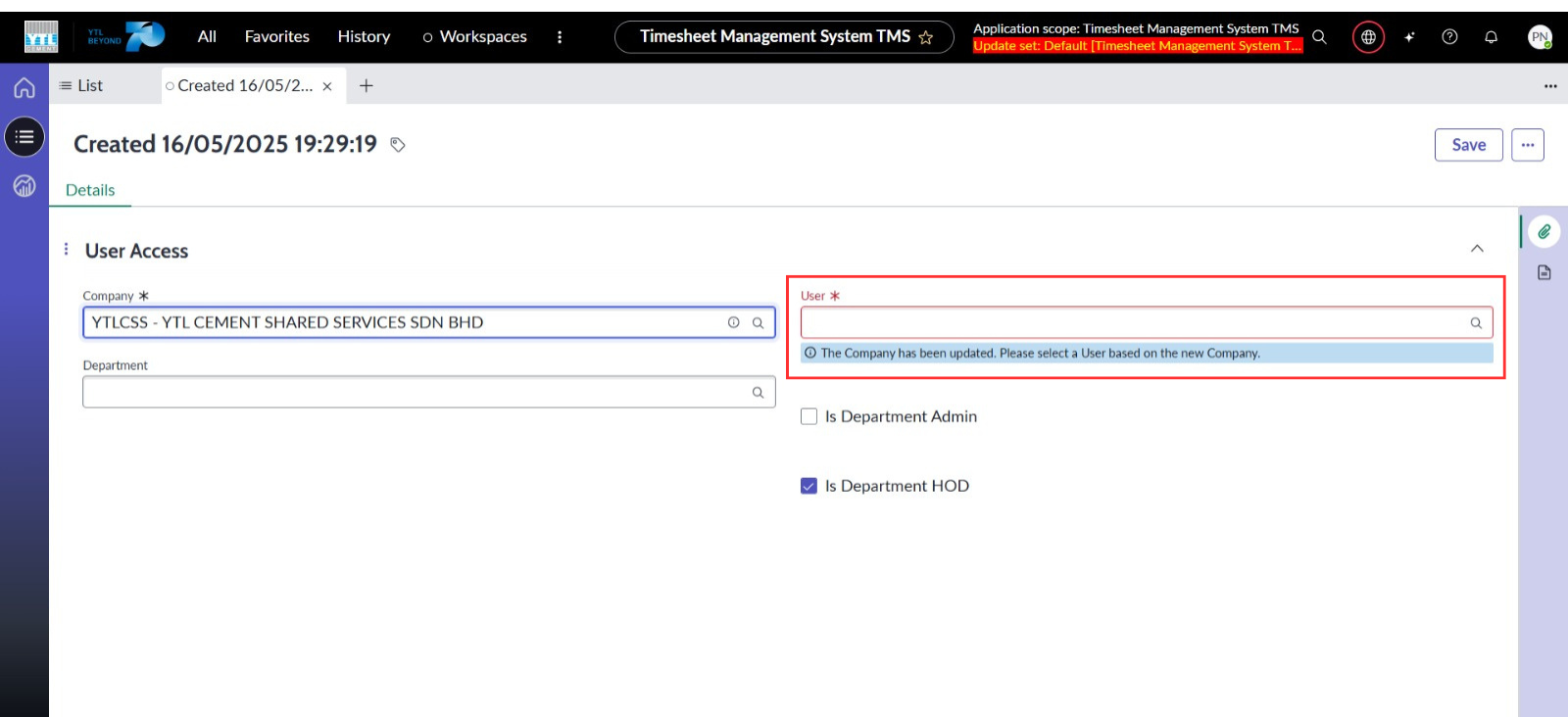Screen dimensions: 1568x717
Task: Open the User field lookup search
Action: [1475, 323]
